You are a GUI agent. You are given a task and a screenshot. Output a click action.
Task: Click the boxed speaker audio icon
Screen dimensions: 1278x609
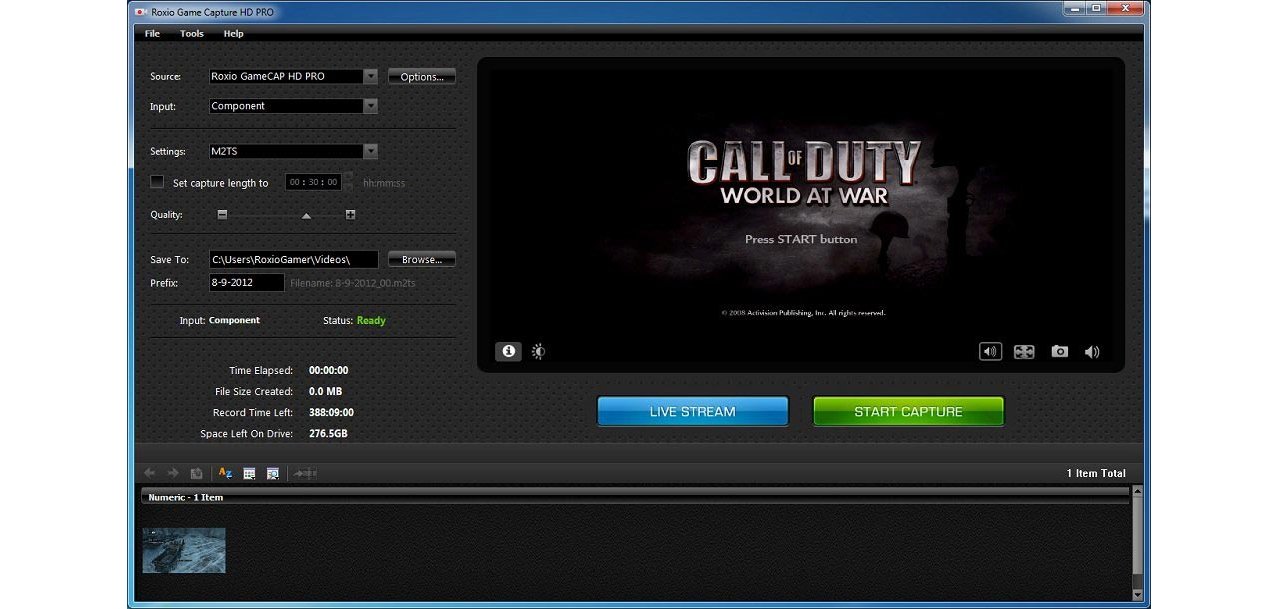pos(990,351)
